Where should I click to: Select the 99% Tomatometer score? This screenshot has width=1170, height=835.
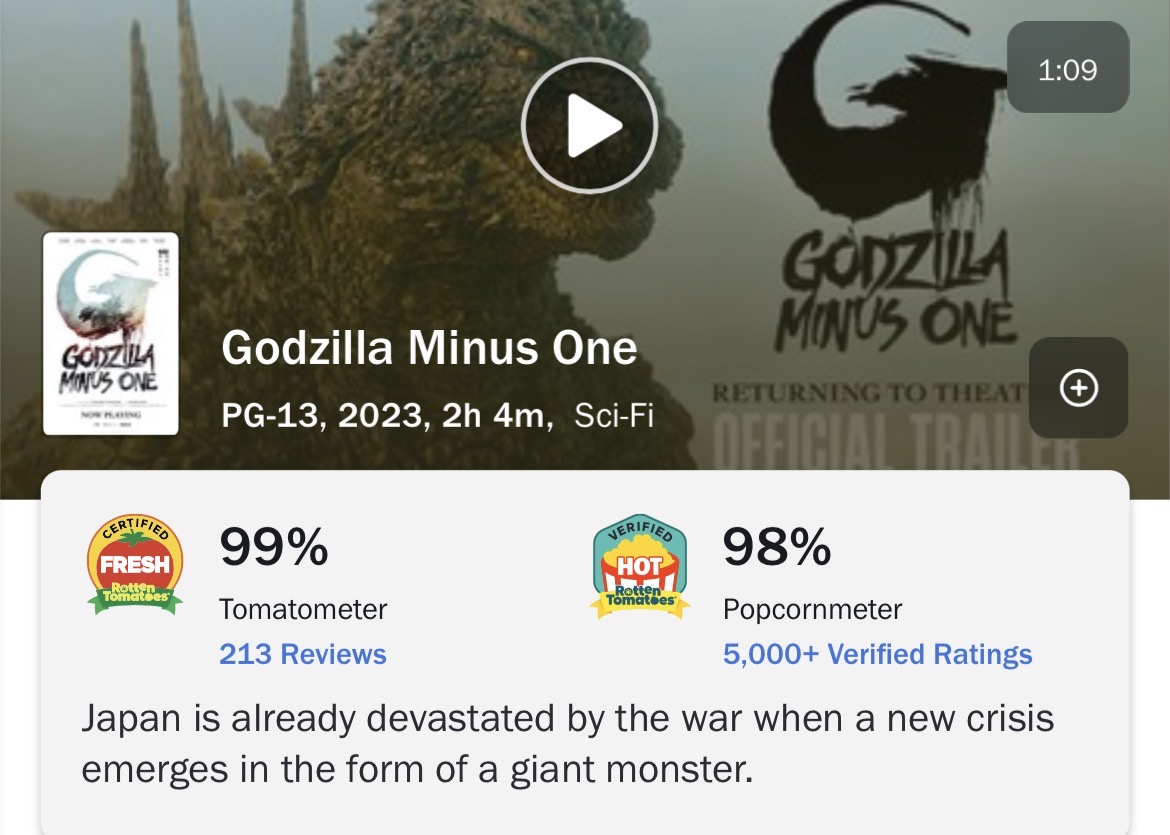coord(273,547)
